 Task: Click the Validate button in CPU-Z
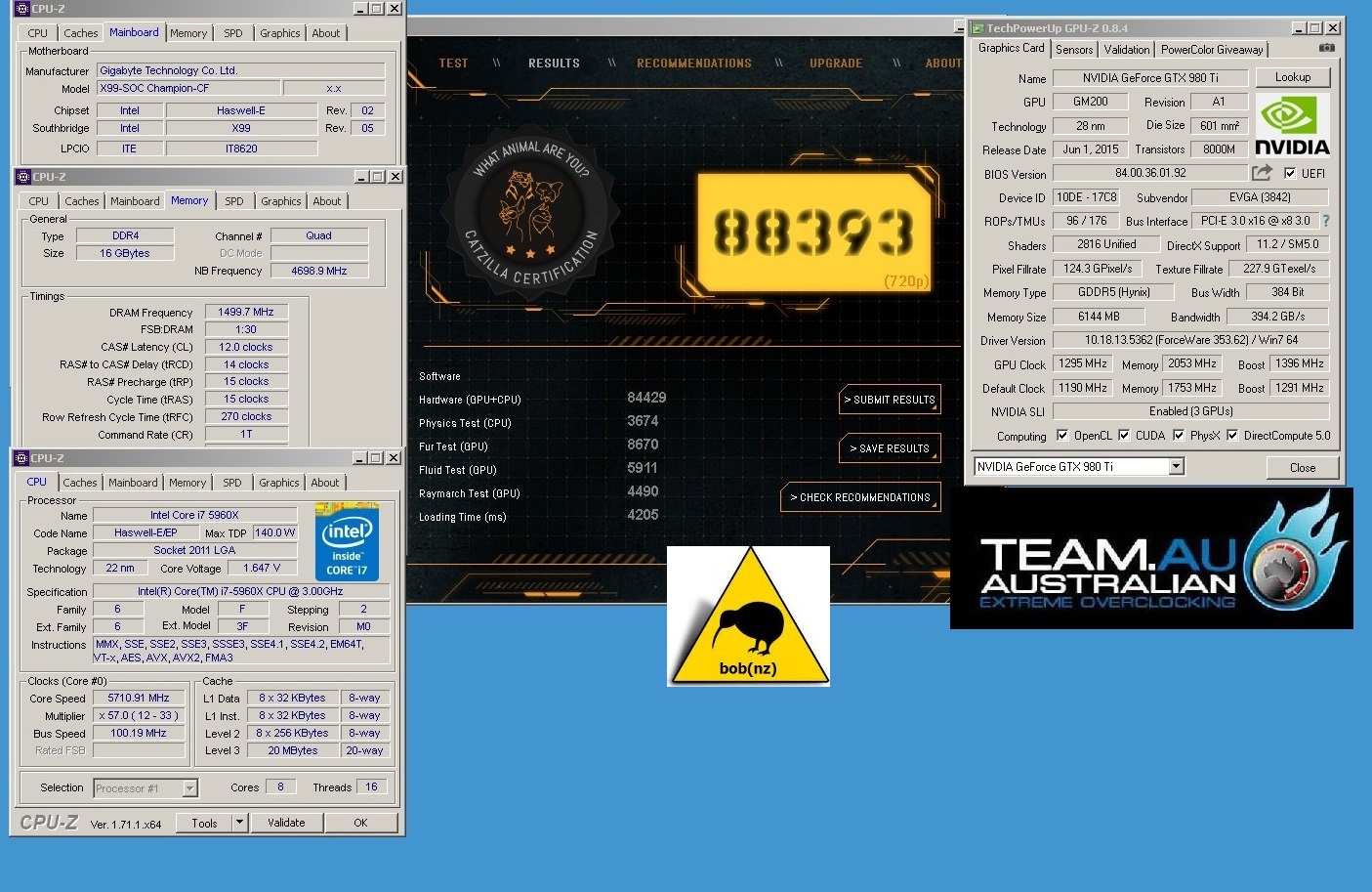pyautogui.click(x=286, y=823)
